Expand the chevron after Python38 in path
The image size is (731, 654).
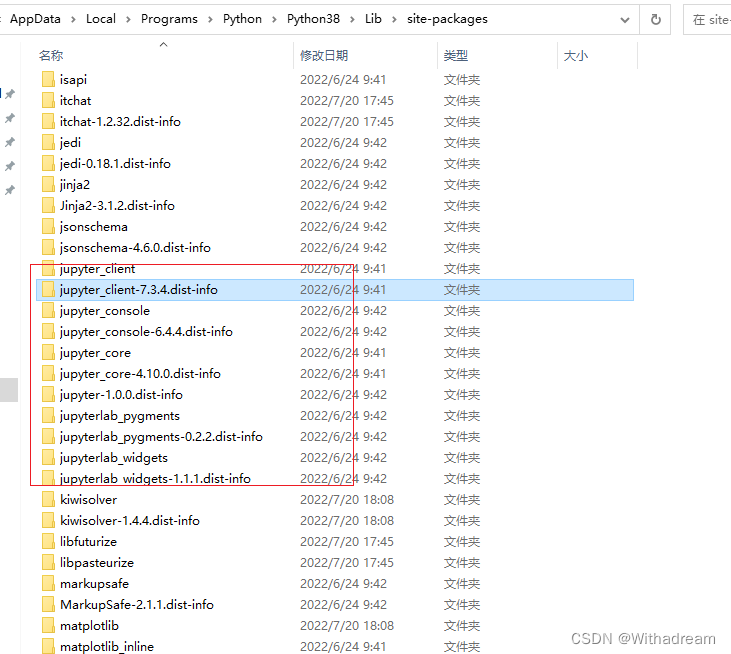point(352,19)
